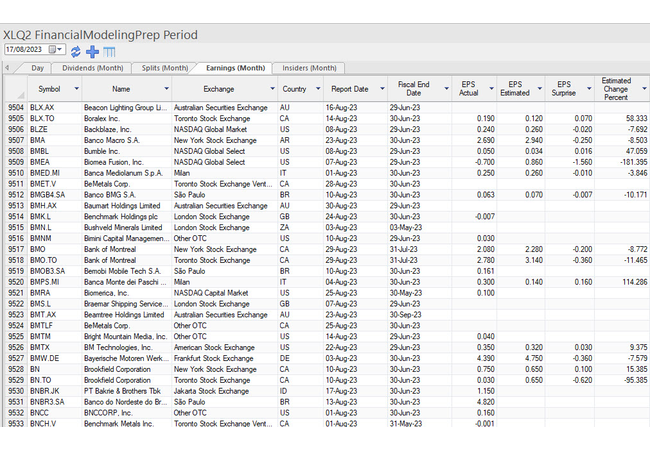The width and height of the screenshot is (650, 450).
Task: Open the Fiscal End Date filter dropdown
Action: coord(446,89)
